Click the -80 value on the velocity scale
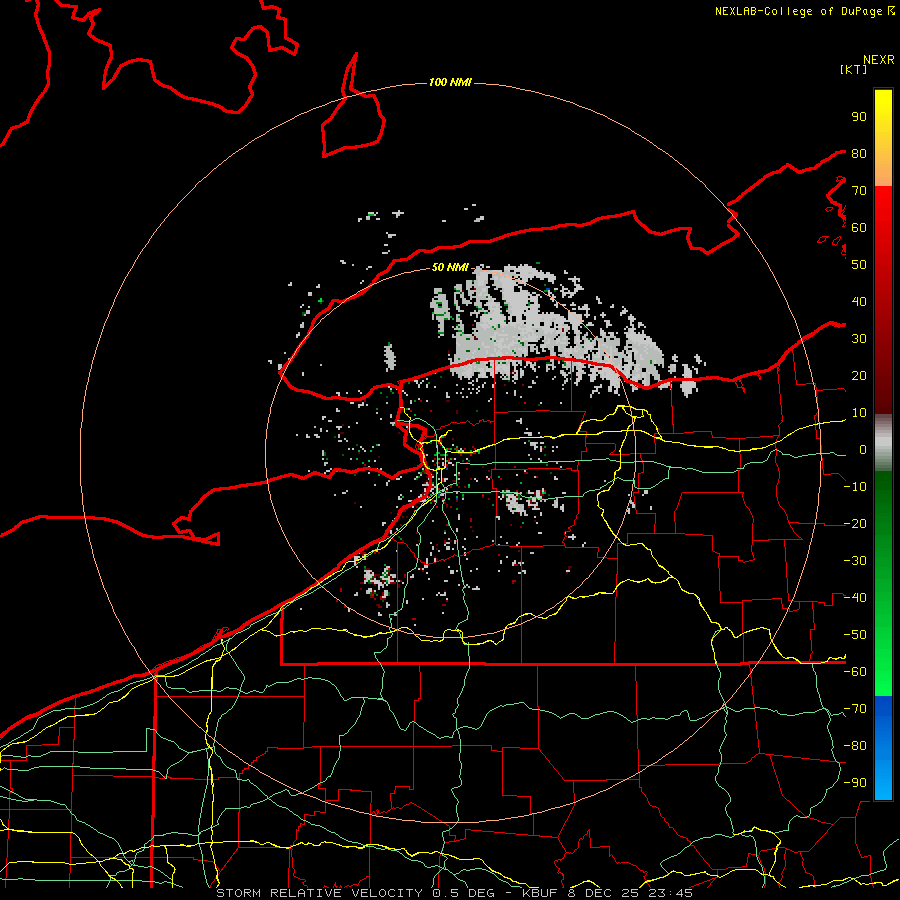 click(x=855, y=746)
